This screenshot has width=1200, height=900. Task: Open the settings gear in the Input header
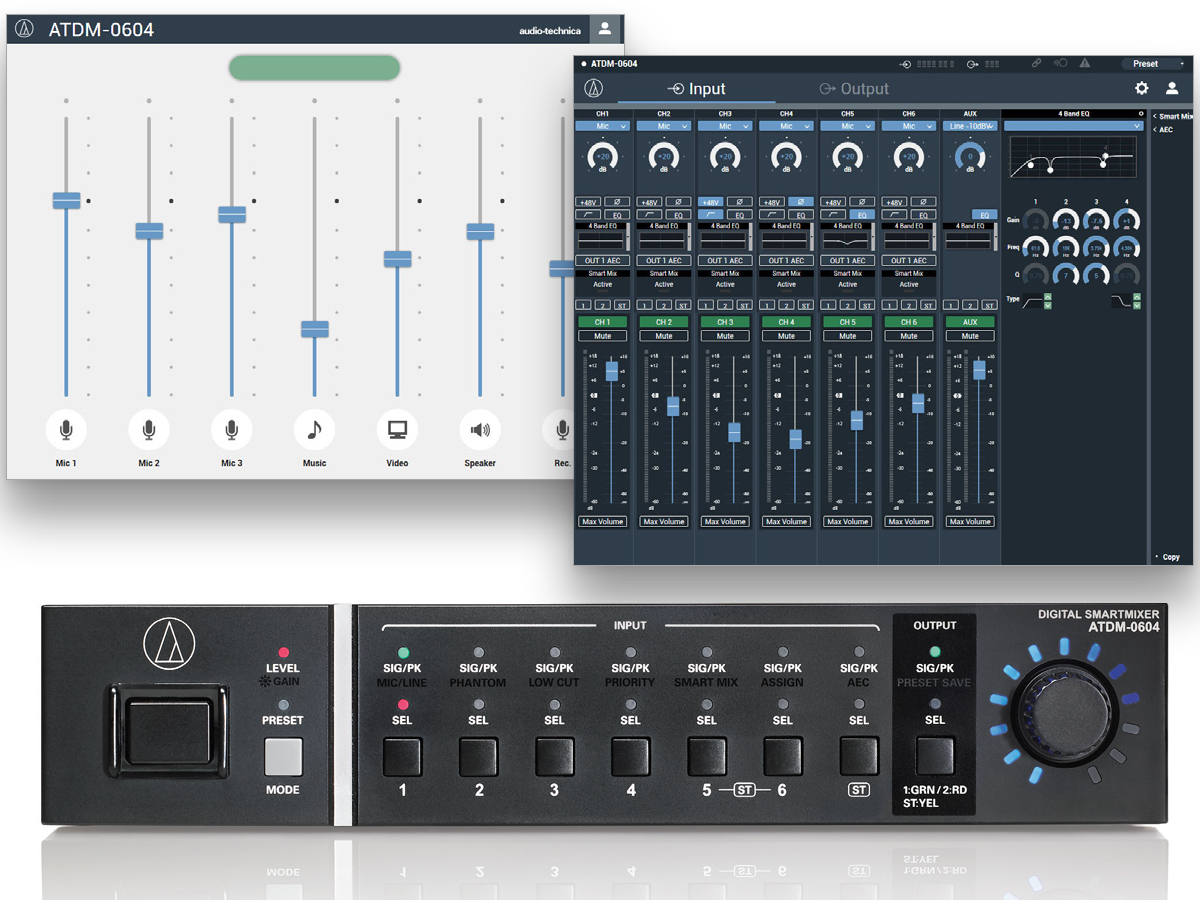pyautogui.click(x=1140, y=88)
